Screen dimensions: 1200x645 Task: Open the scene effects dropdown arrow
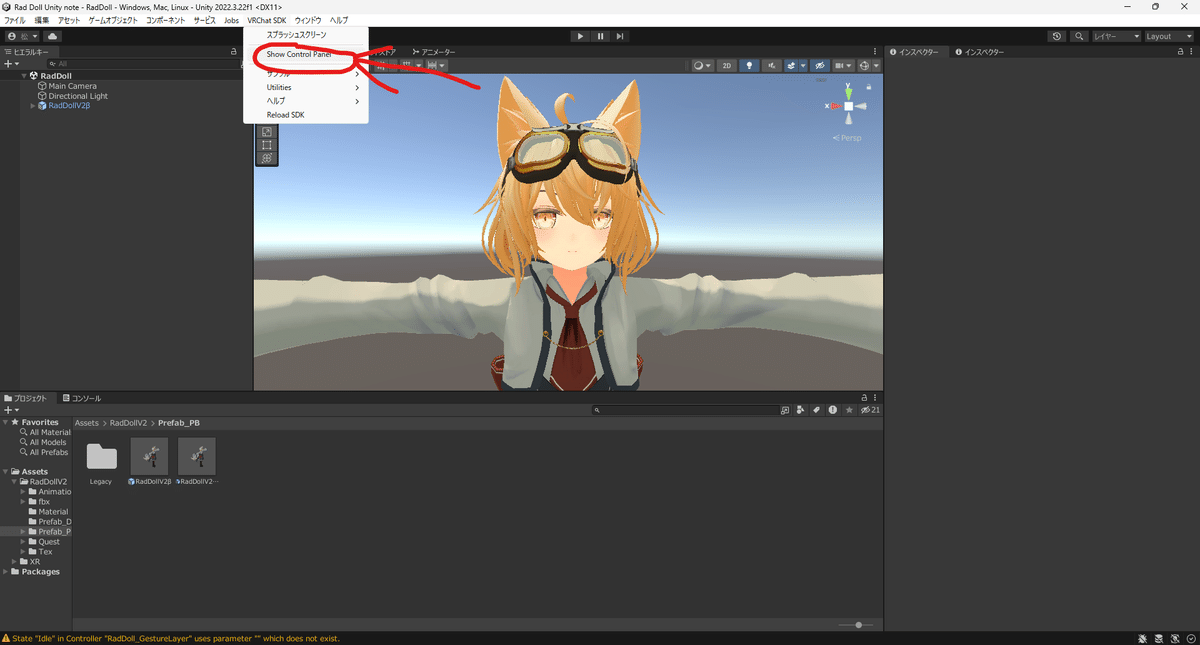point(803,65)
